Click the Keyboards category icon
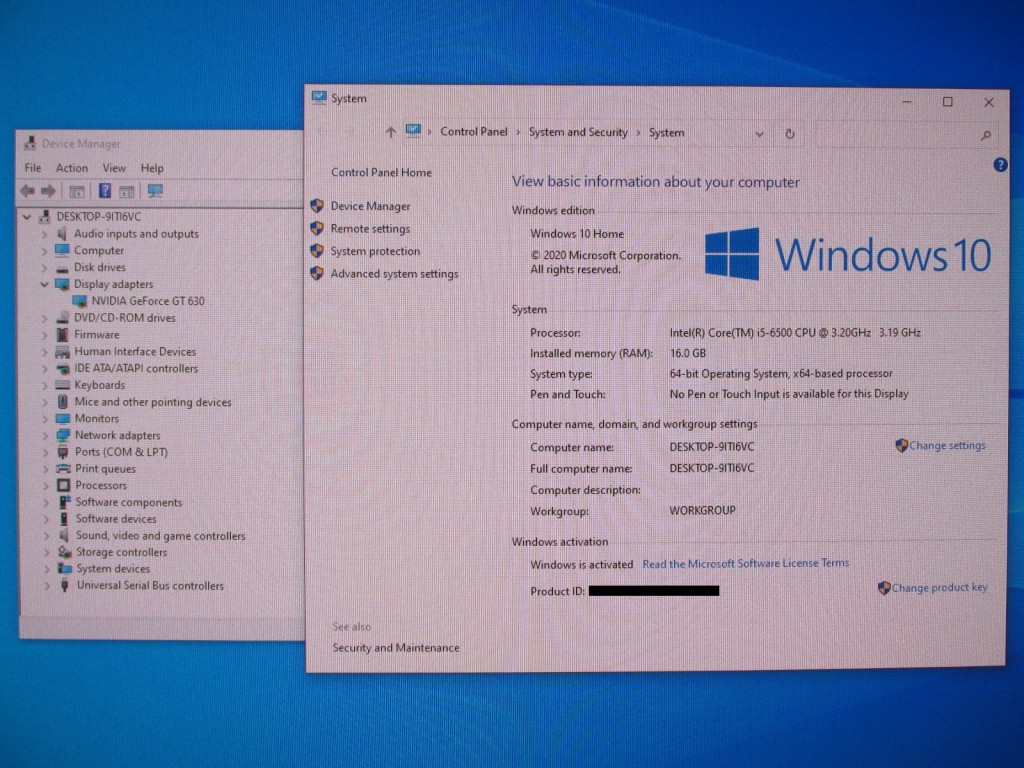The image size is (1024, 768). tap(63, 385)
